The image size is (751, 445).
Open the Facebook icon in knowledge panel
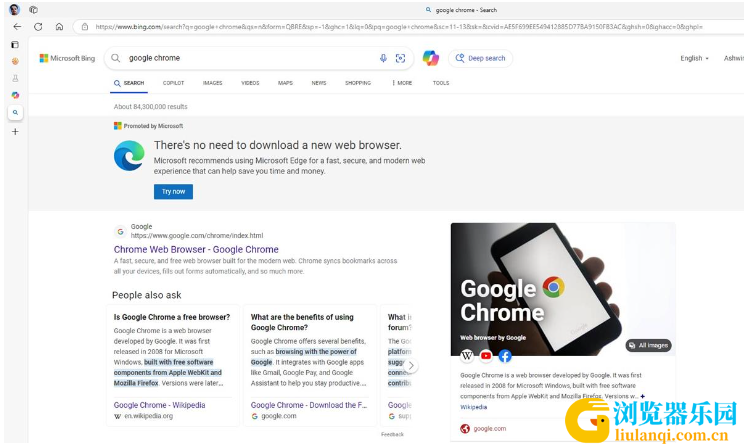[505, 356]
